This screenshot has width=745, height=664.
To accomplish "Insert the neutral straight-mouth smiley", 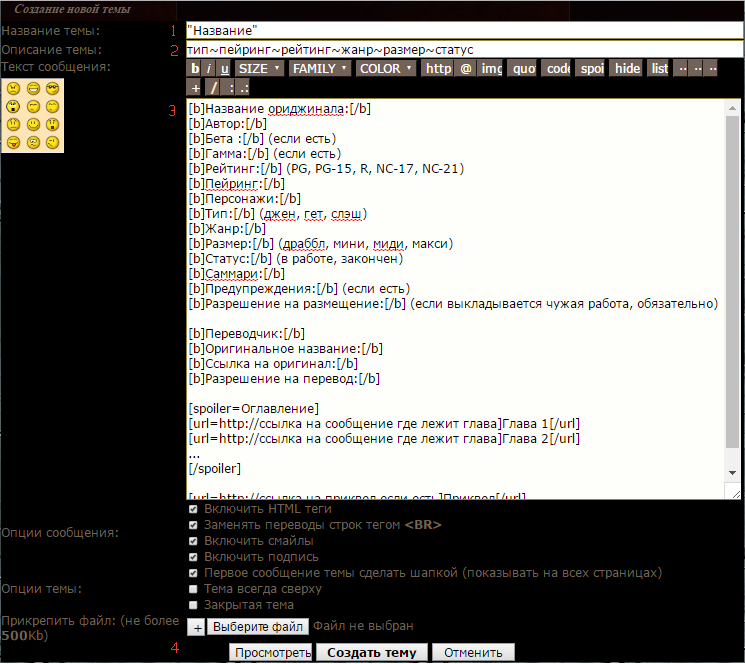I will pyautogui.click(x=13, y=124).
